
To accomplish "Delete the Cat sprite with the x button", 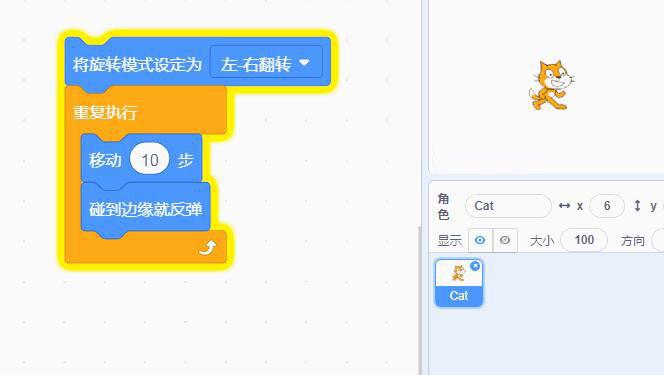I will pyautogui.click(x=475, y=266).
